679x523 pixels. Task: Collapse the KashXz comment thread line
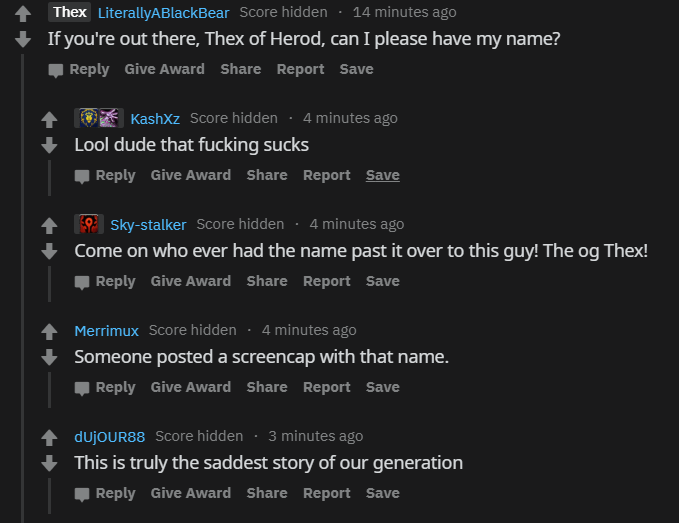49,176
